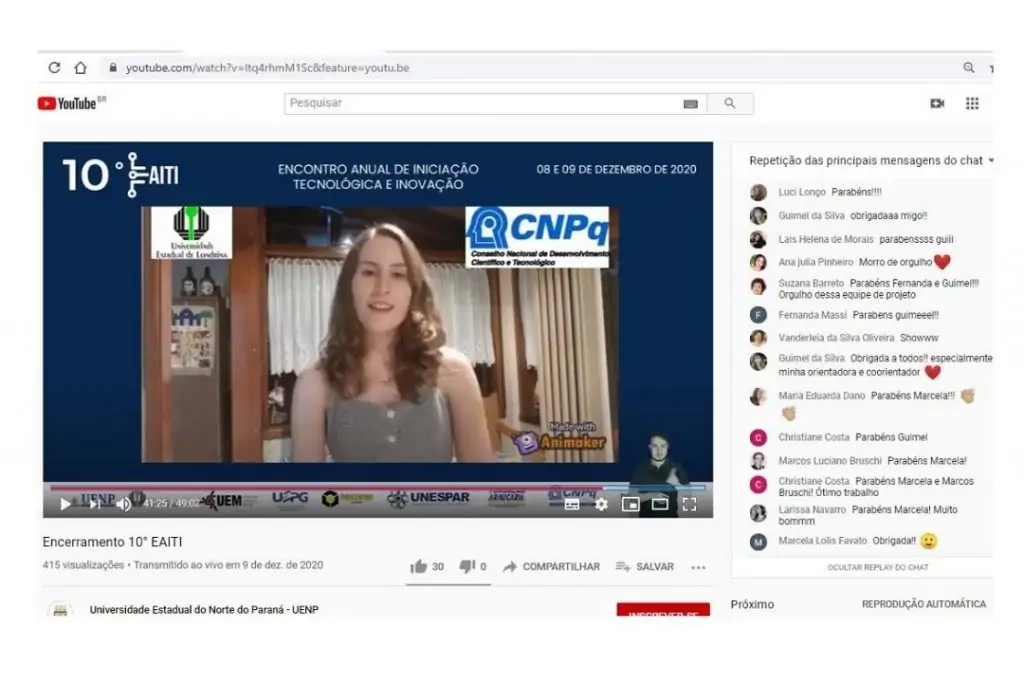Toggle theater mode in the player

tap(660, 504)
